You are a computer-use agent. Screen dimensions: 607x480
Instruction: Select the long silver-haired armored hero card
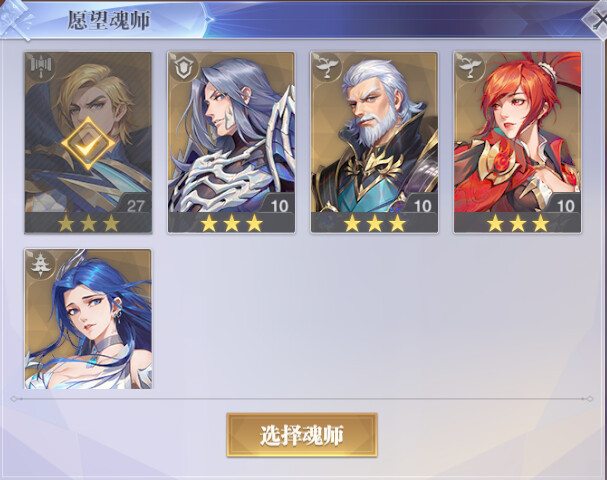pyautogui.click(x=231, y=142)
